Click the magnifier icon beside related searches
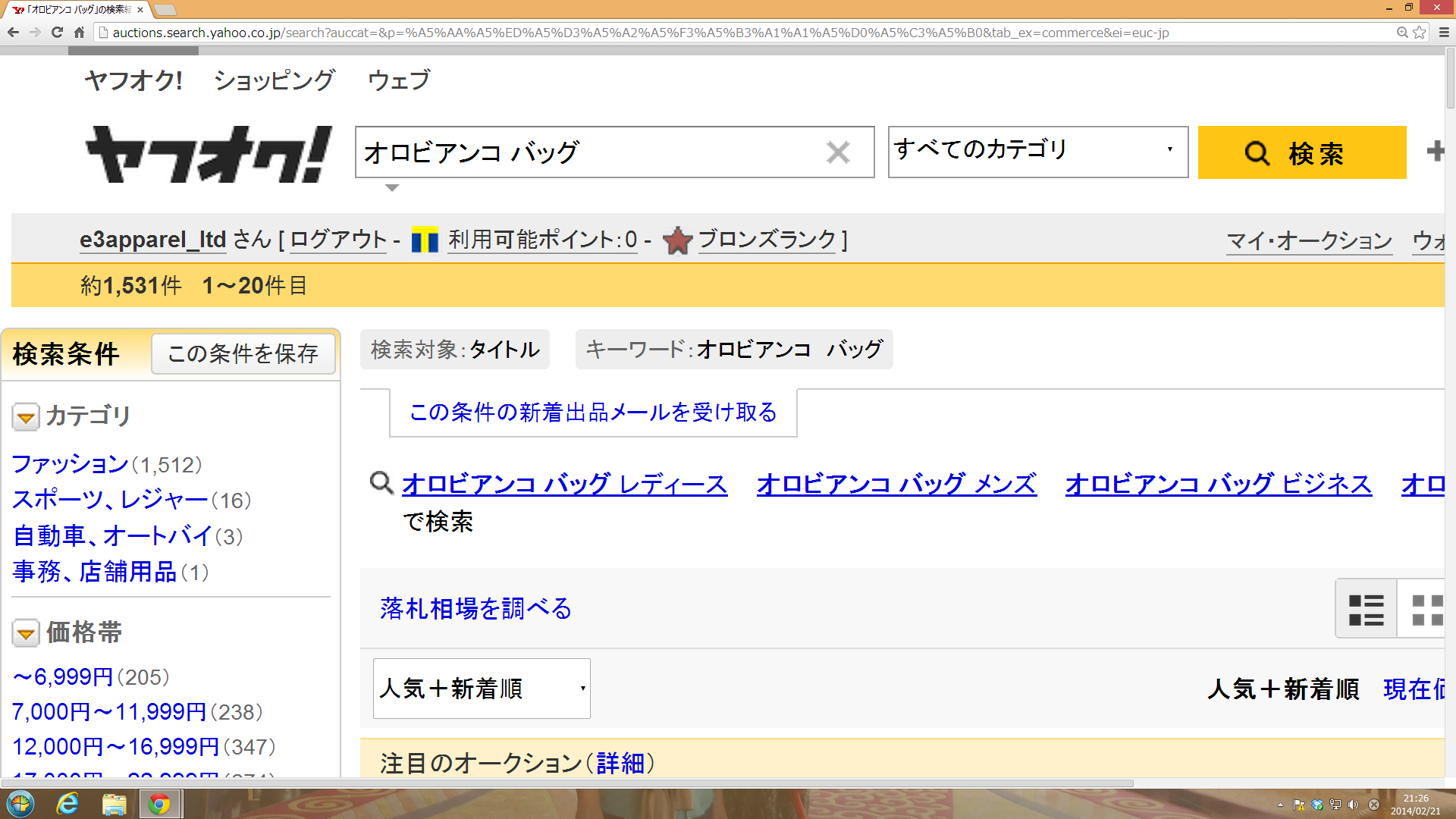1456x819 pixels. 381,483
